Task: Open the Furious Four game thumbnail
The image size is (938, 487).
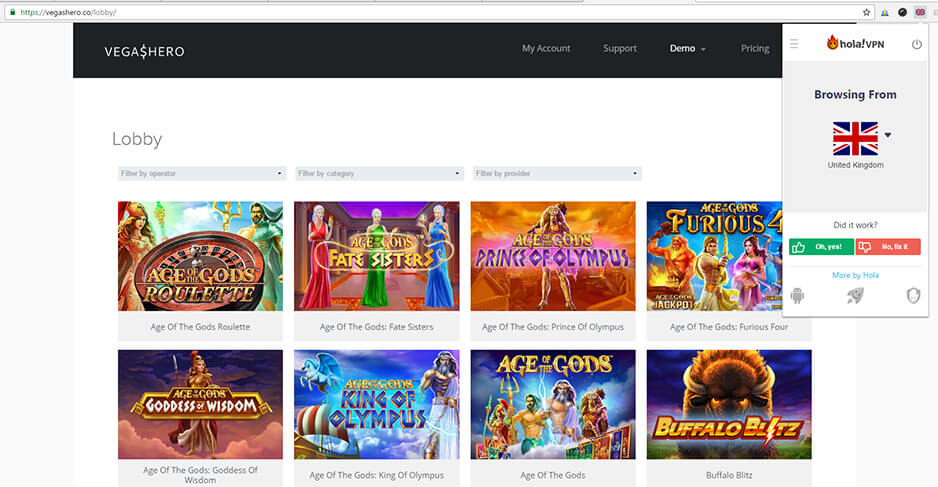Action: (x=714, y=256)
